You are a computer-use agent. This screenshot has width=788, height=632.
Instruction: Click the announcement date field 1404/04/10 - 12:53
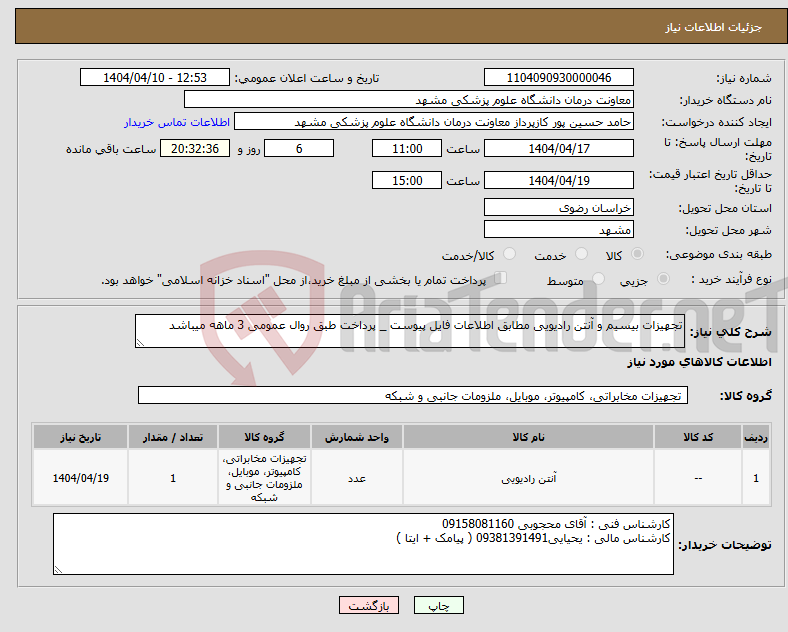click(x=155, y=77)
